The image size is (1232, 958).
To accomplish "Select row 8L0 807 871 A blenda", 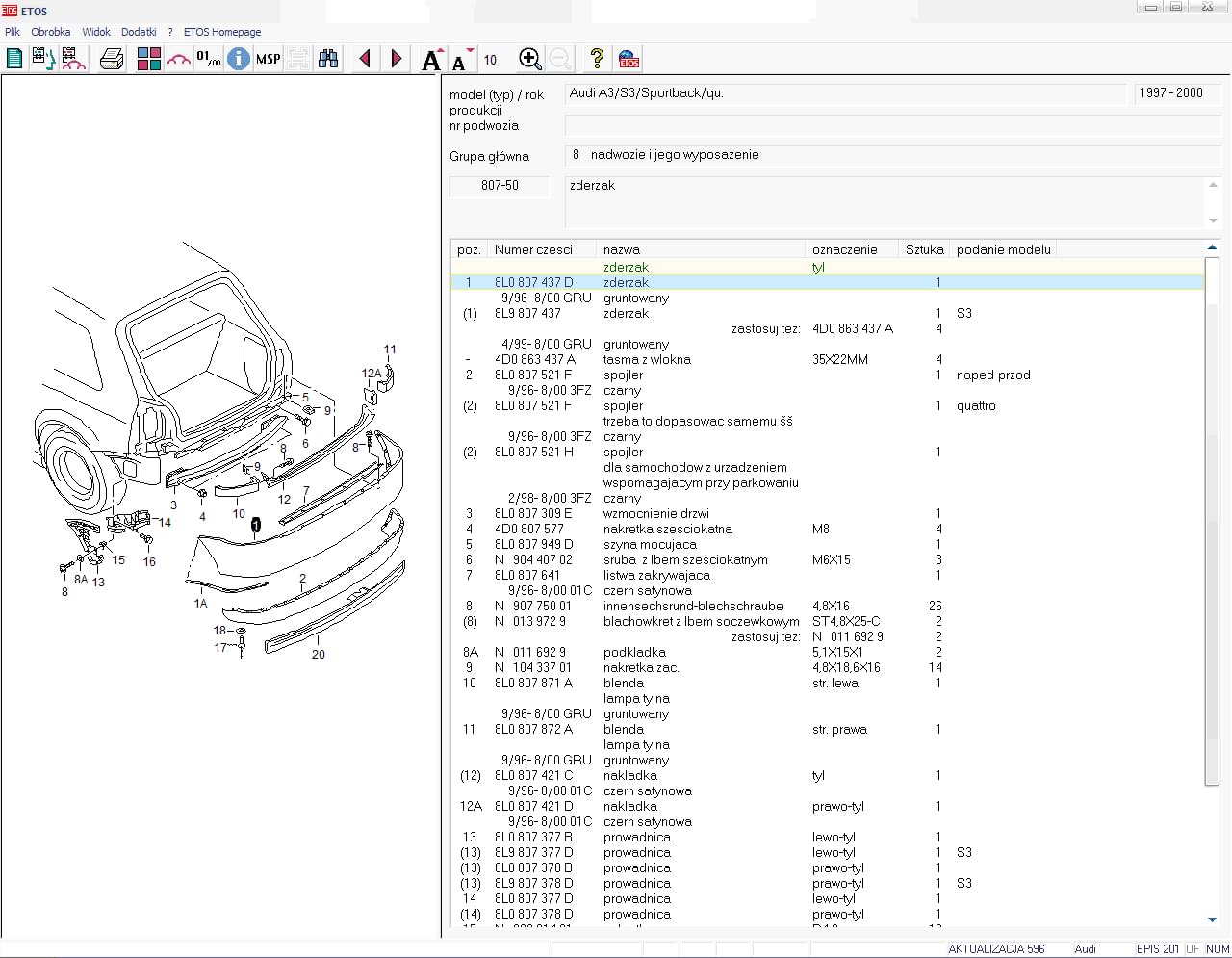I will 828,684.
